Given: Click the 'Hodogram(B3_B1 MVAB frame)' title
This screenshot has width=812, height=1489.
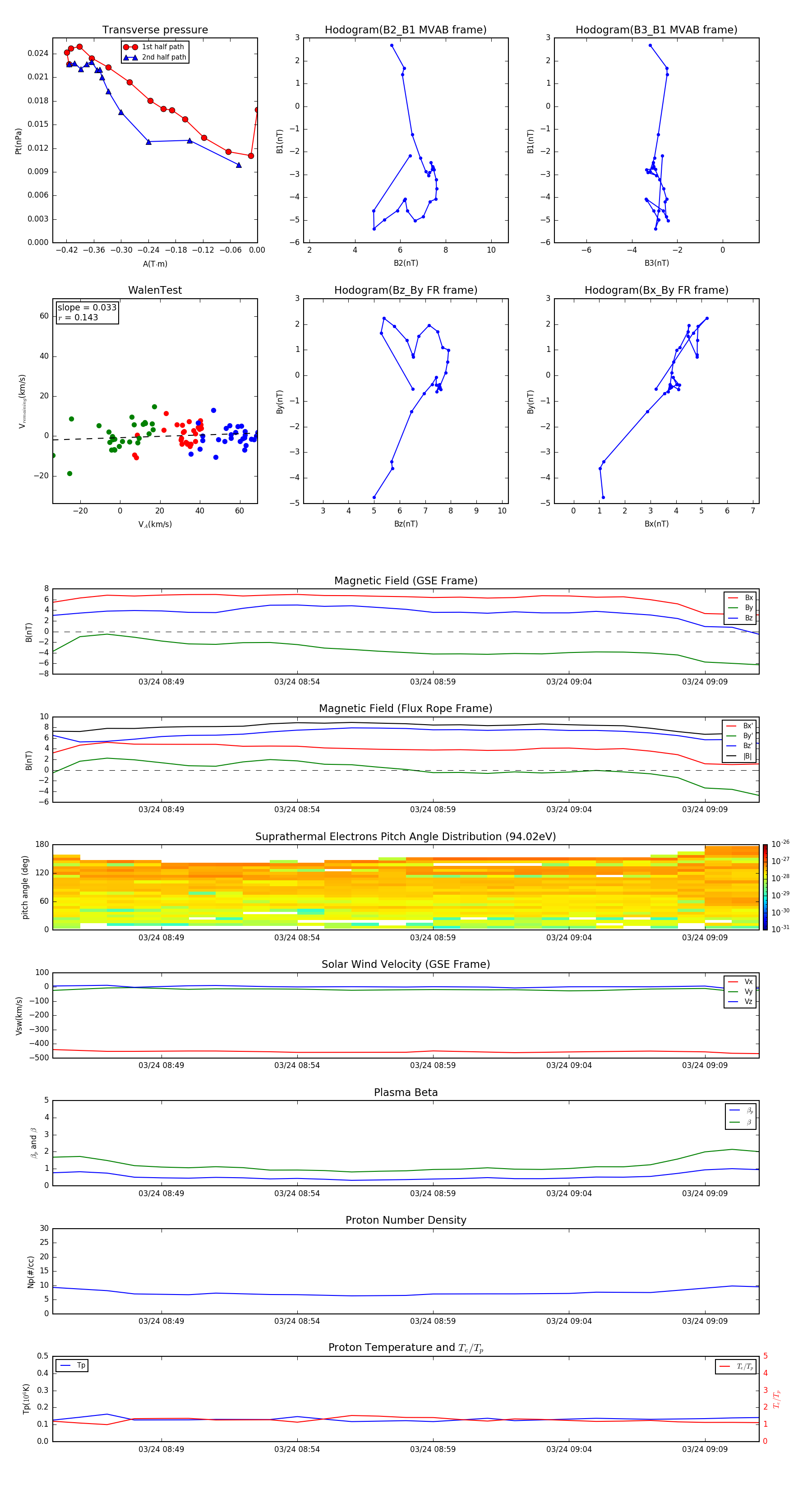Looking at the screenshot, I should point(656,29).
